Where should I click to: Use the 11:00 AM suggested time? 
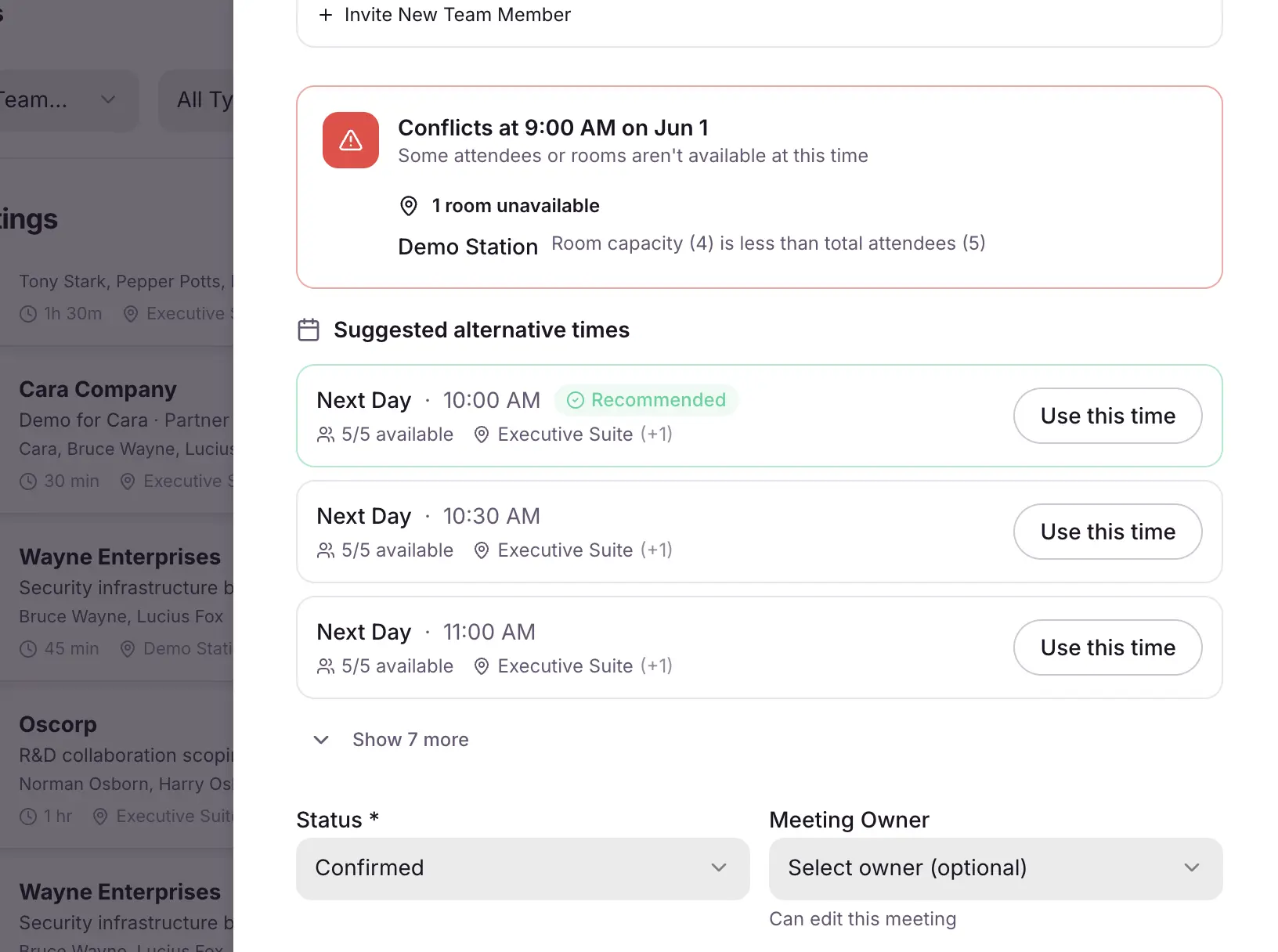1107,647
